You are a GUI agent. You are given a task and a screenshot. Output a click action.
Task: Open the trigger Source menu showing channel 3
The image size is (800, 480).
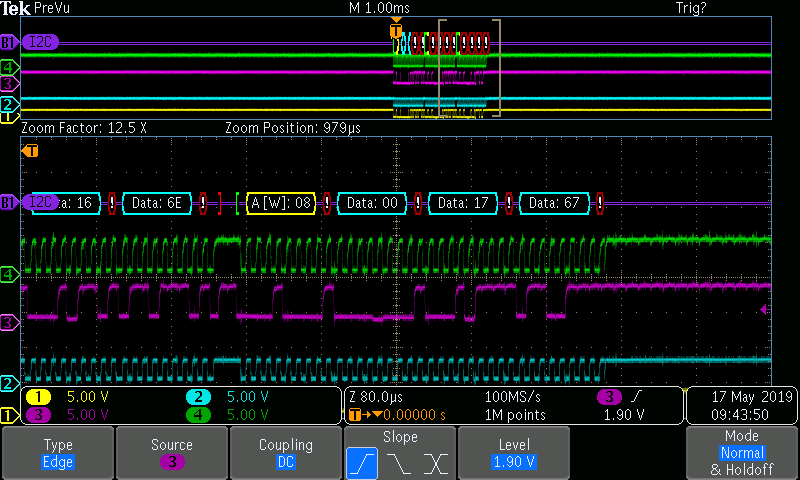pos(171,453)
